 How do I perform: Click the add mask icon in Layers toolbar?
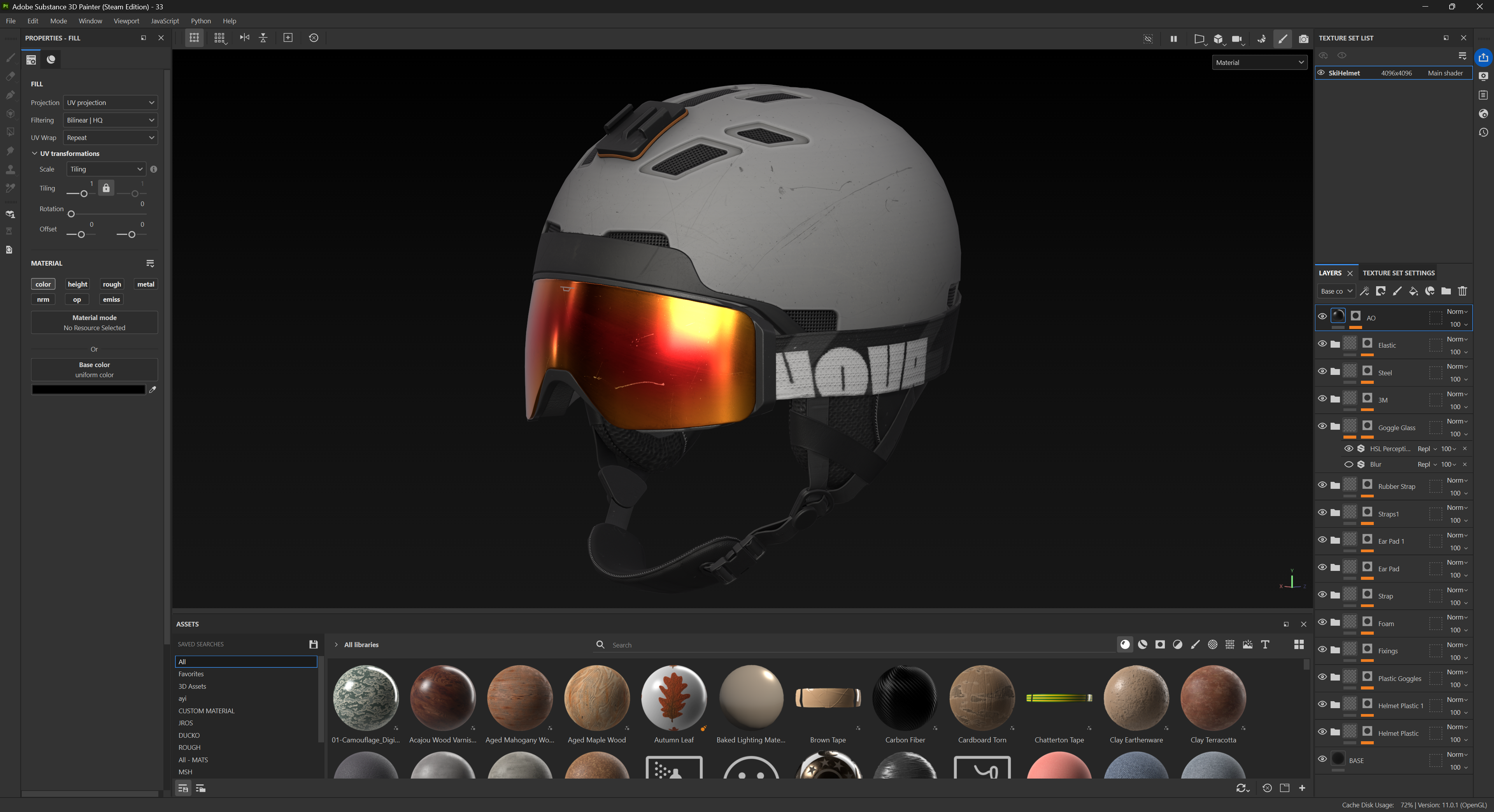(x=1380, y=291)
